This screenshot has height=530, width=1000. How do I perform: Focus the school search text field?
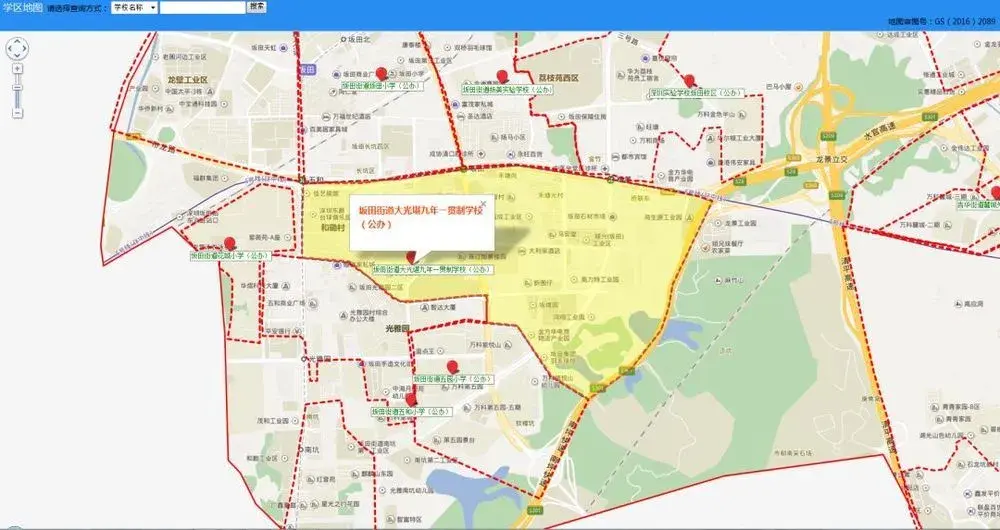[202, 8]
